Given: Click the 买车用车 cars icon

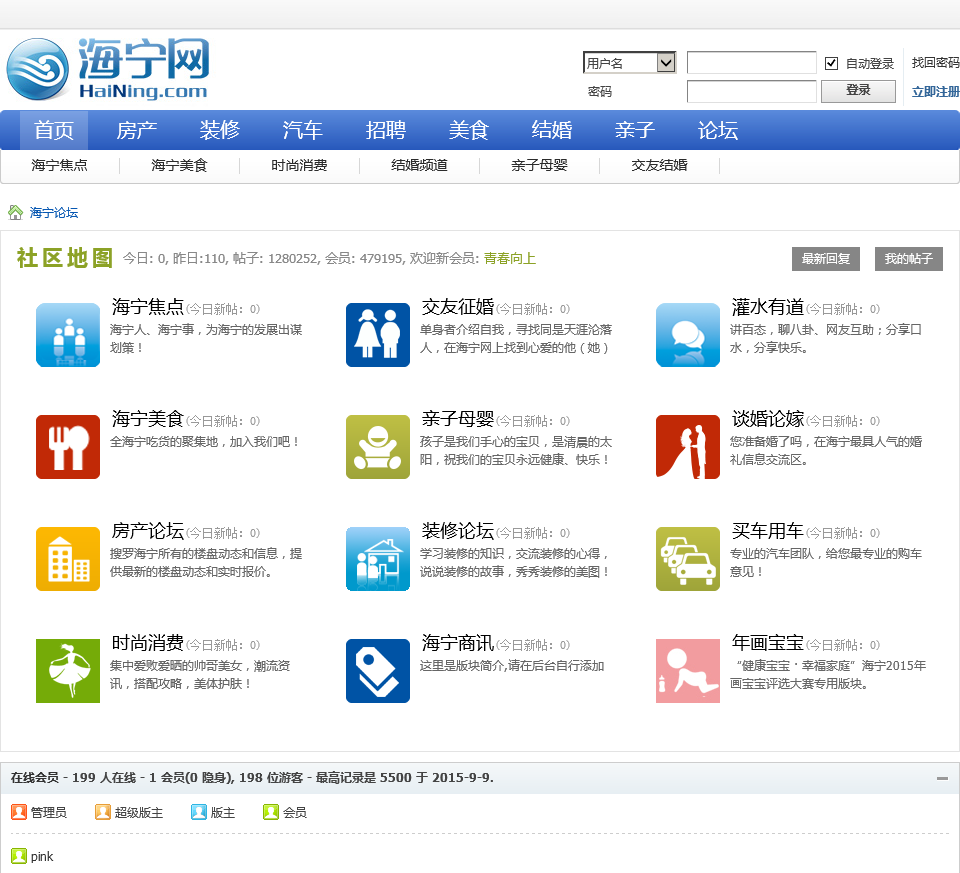Looking at the screenshot, I should pyautogui.click(x=688, y=559).
